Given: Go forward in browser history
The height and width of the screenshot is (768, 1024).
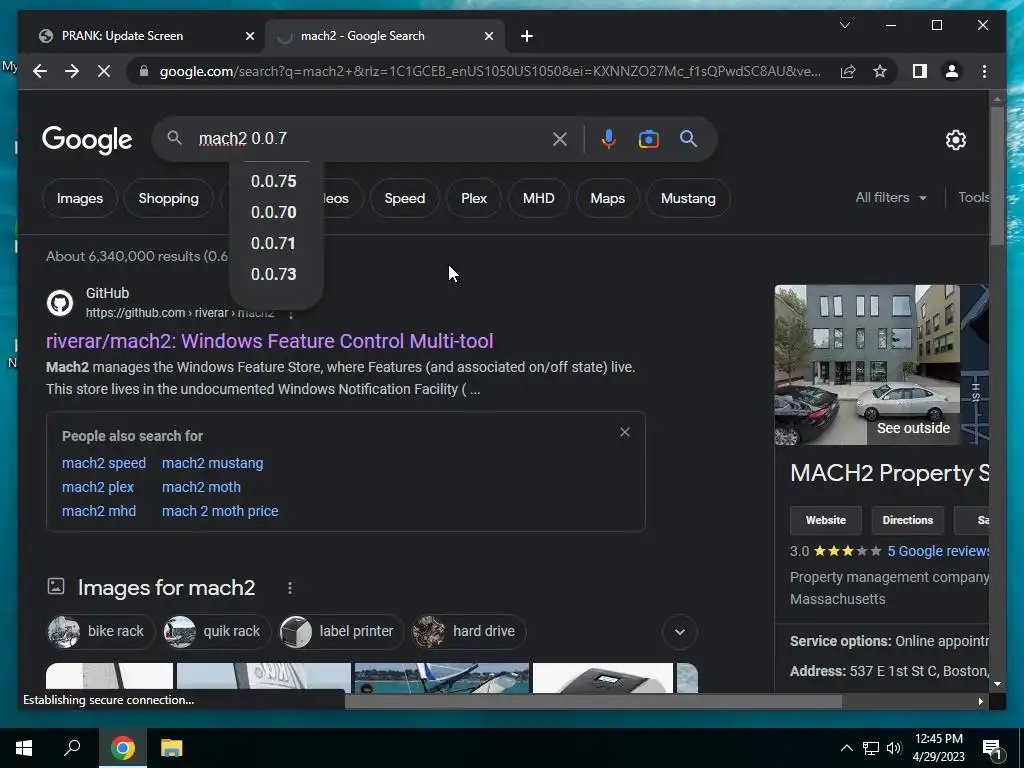Looking at the screenshot, I should coord(72,71).
